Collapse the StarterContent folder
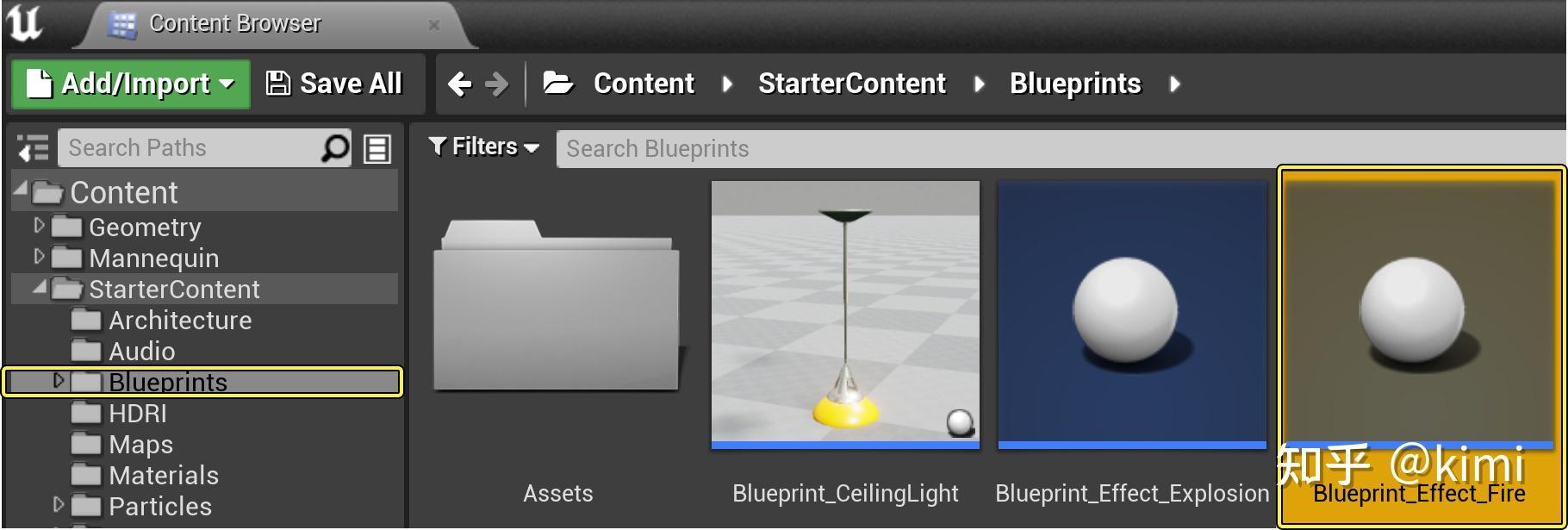Screen dimensions: 1568x530 point(40,288)
